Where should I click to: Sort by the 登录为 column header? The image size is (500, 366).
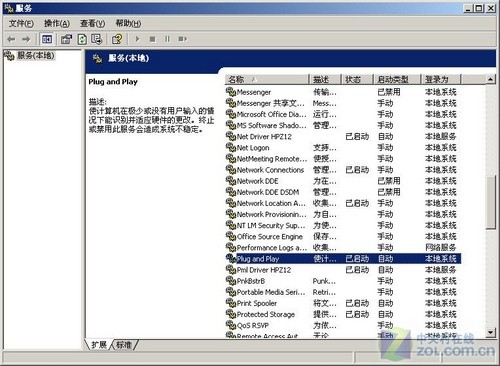point(441,79)
